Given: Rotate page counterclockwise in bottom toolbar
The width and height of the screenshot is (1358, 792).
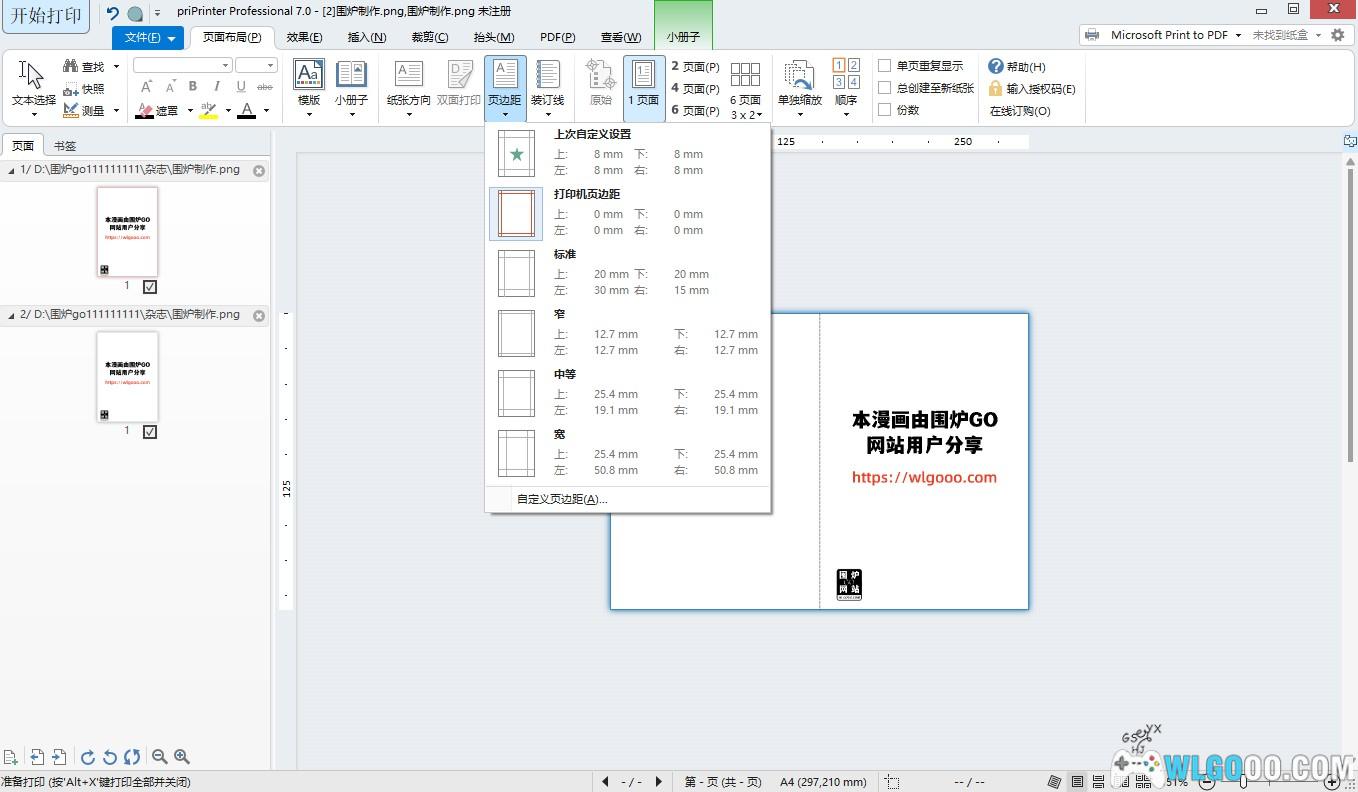Looking at the screenshot, I should click(x=110, y=757).
